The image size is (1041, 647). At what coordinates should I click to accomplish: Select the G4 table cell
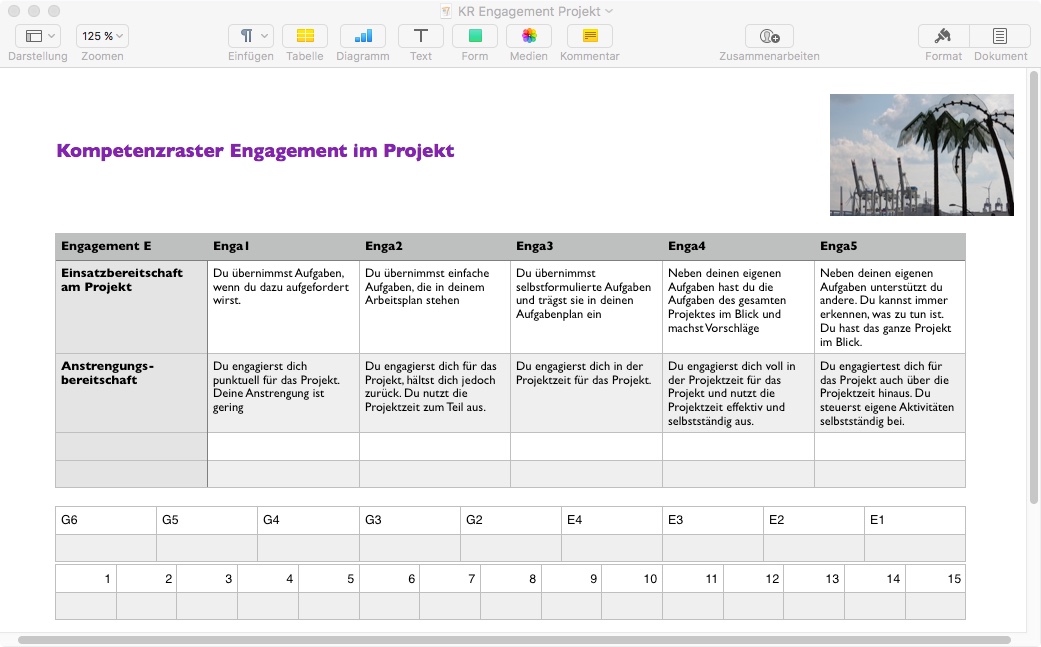click(x=307, y=520)
